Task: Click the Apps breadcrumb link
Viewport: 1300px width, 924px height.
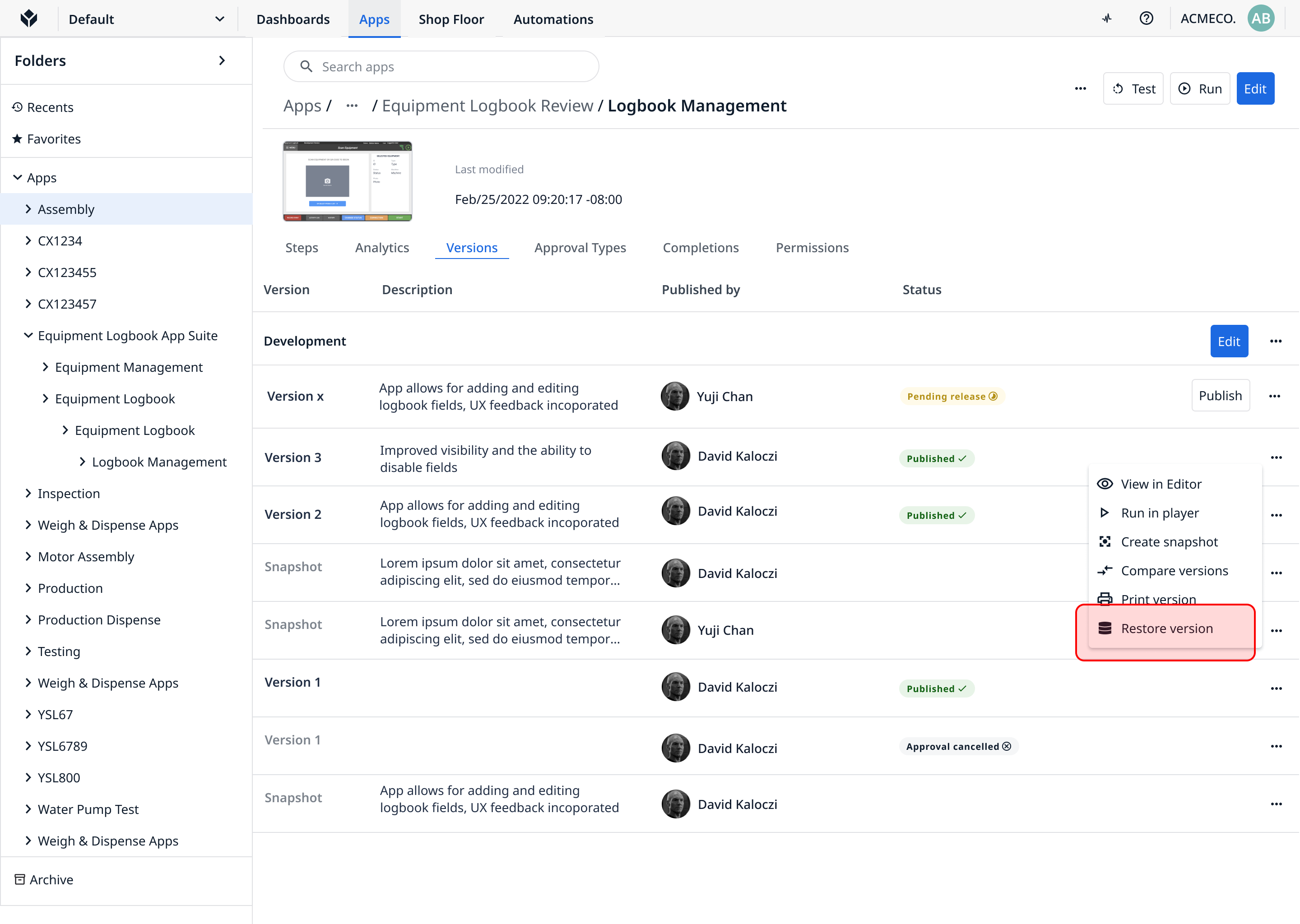Action: (302, 106)
